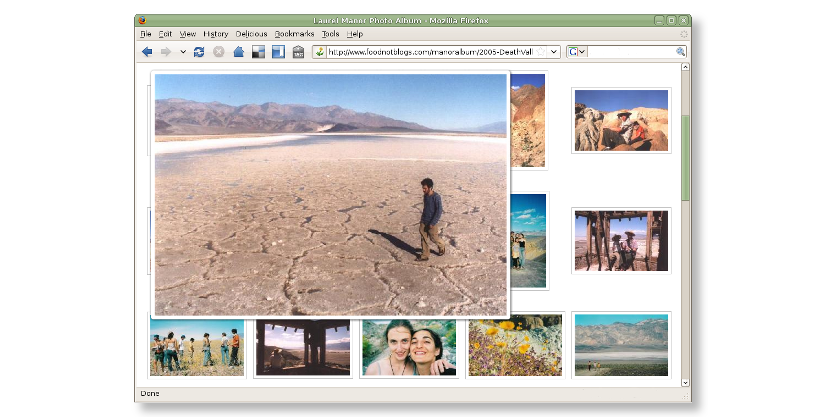Go to the Home page
825x417 pixels.
click(x=239, y=52)
